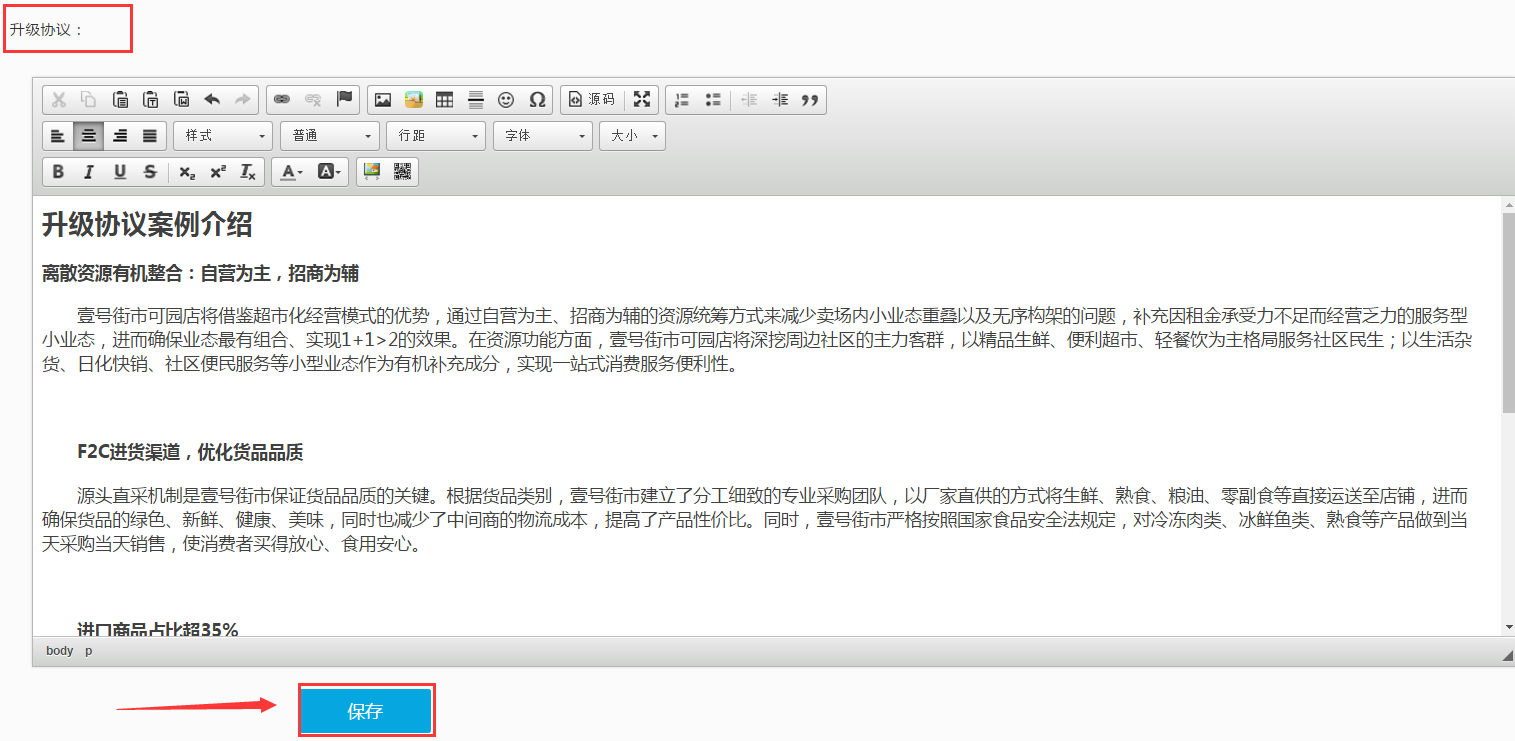Screen dimensions: 1515x741
Task: Toggle center alignment
Action: click(x=89, y=135)
